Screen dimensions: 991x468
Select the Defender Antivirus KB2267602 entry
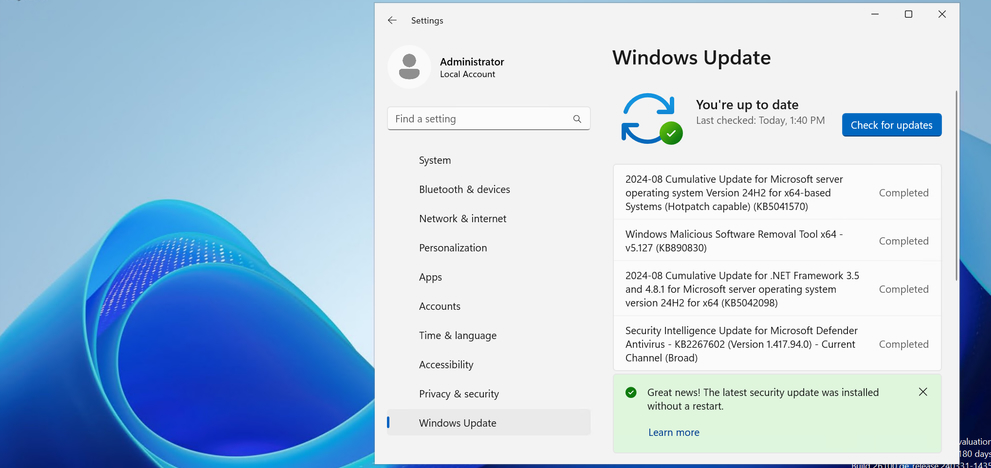(777, 343)
